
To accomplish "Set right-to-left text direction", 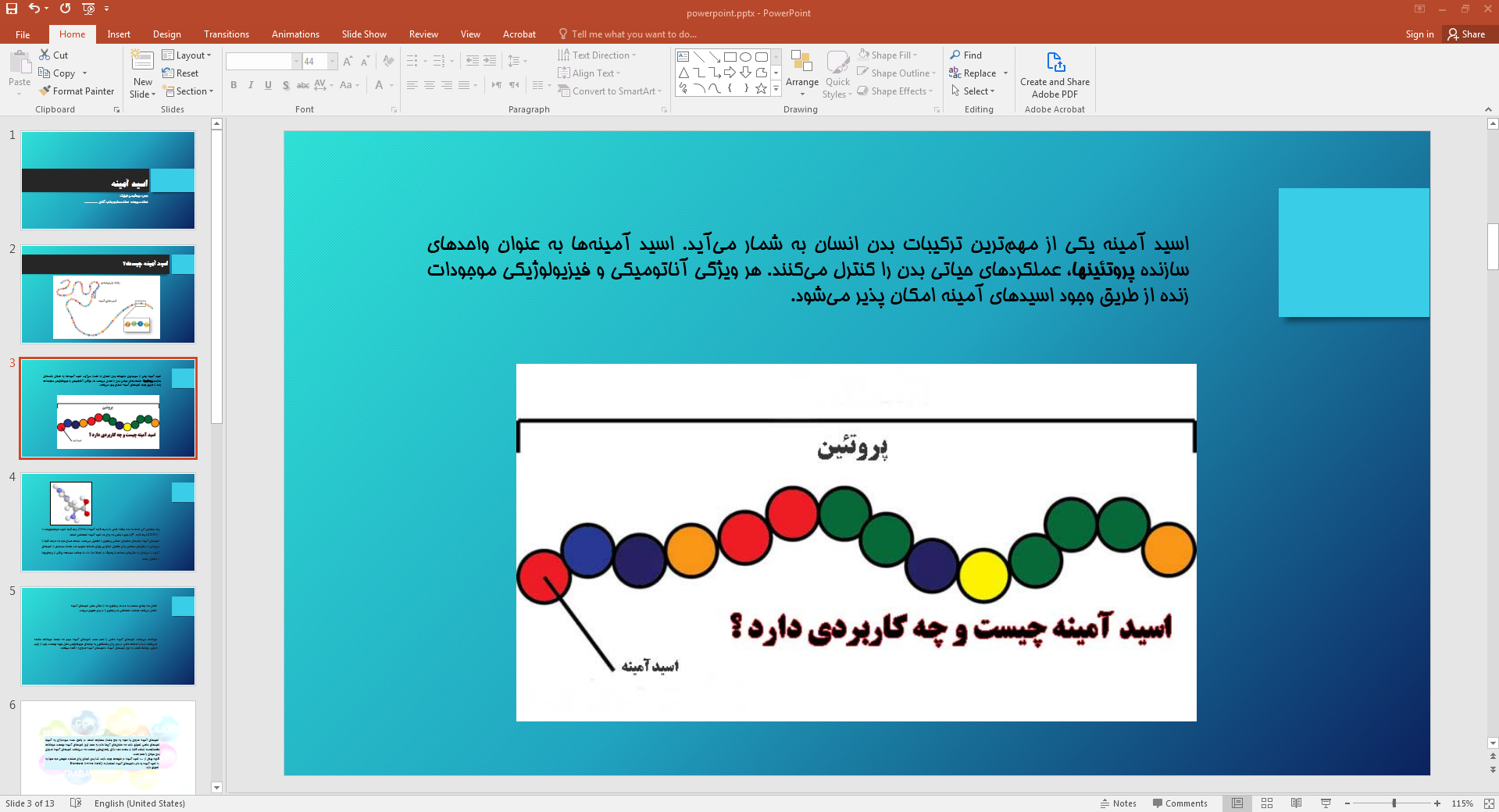I will click(x=497, y=85).
